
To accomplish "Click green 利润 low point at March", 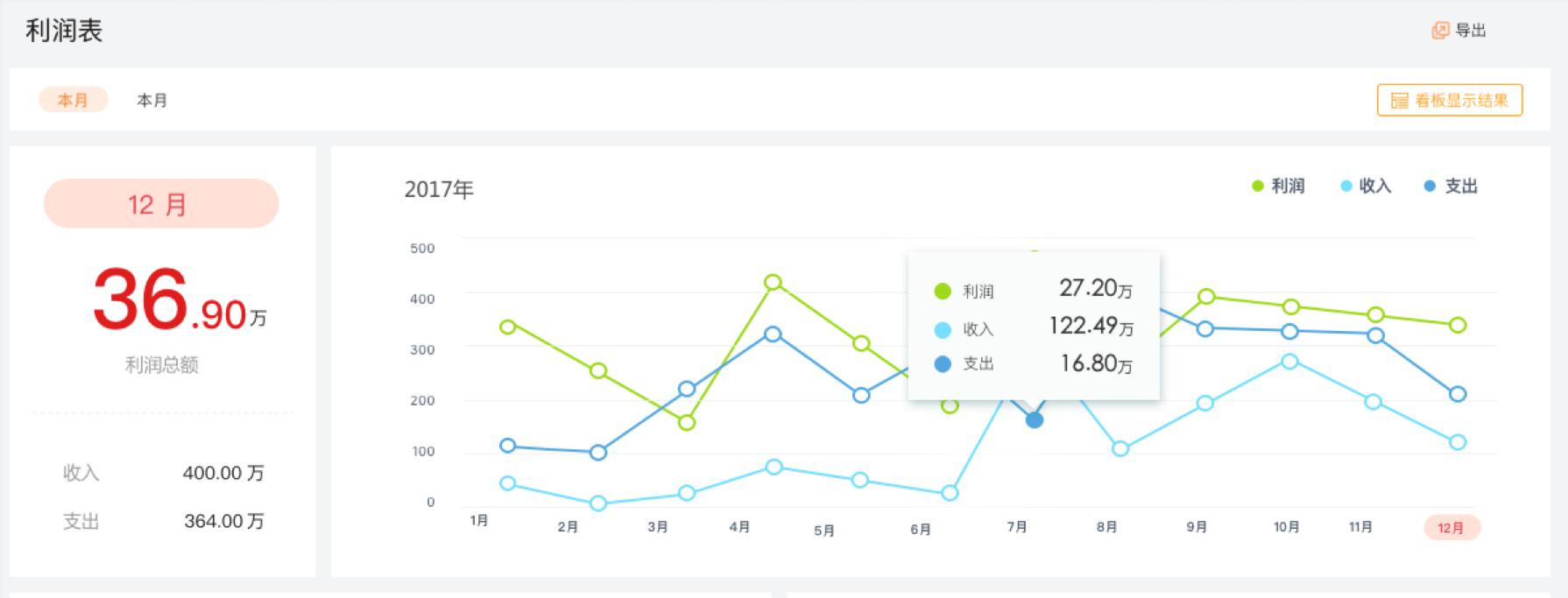I will (687, 423).
